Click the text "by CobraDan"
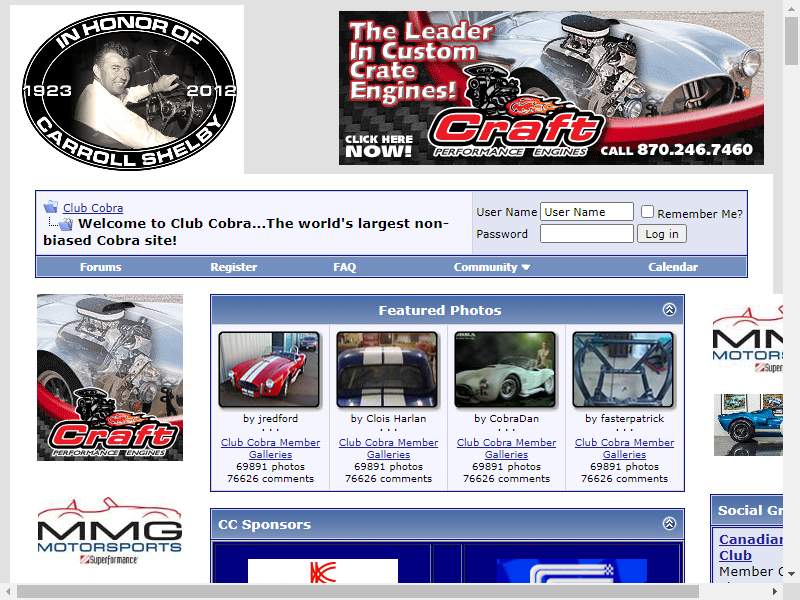 pos(506,418)
